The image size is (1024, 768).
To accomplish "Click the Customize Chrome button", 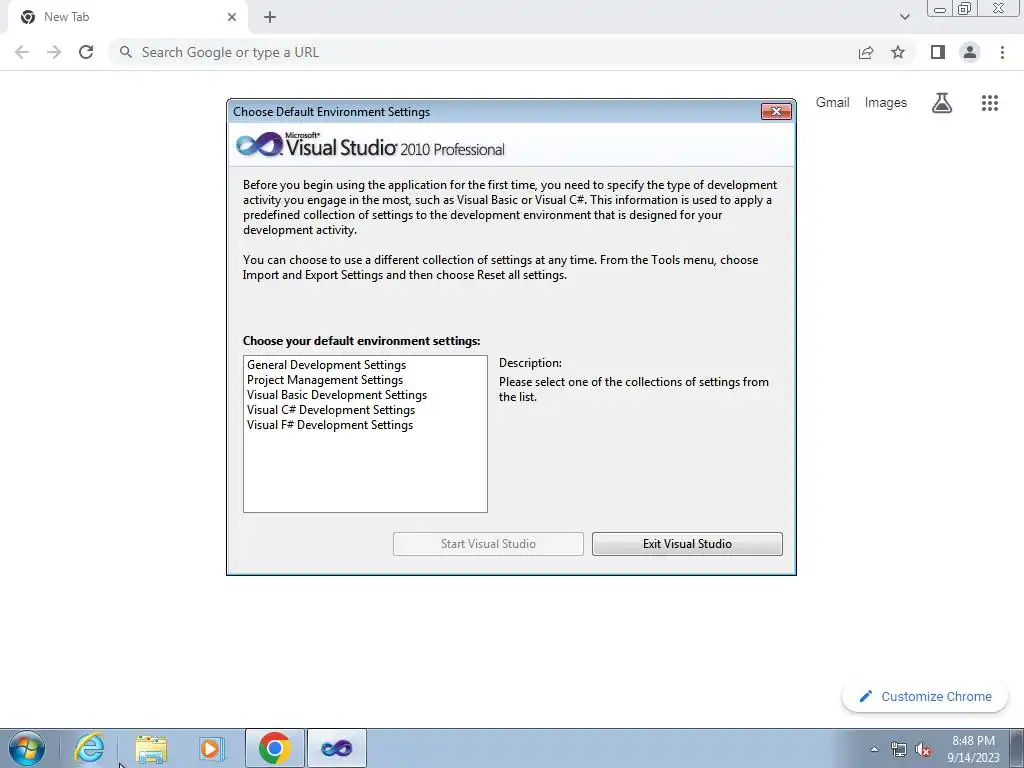I will click(x=925, y=697).
